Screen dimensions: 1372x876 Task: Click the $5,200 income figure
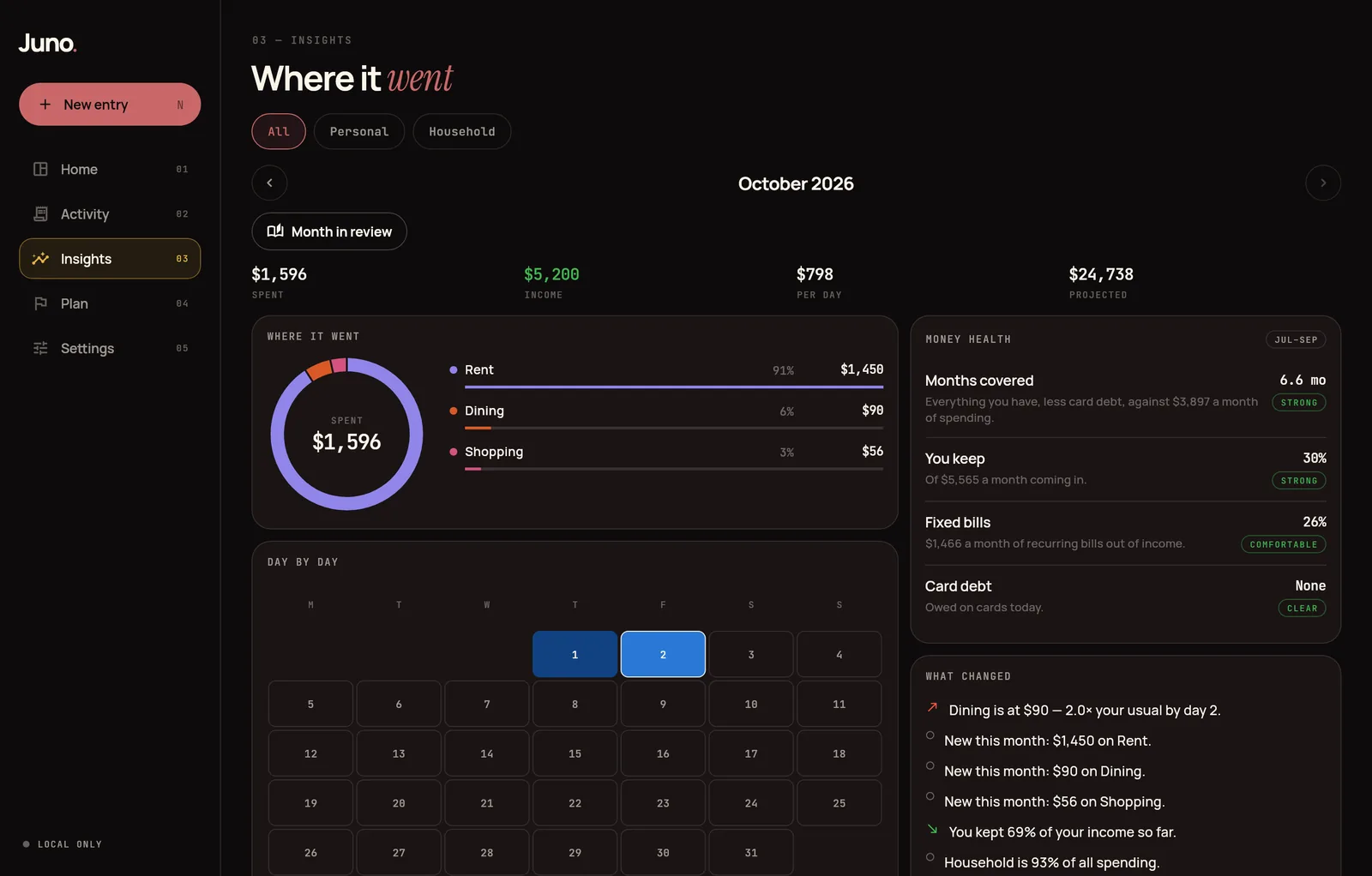point(551,274)
